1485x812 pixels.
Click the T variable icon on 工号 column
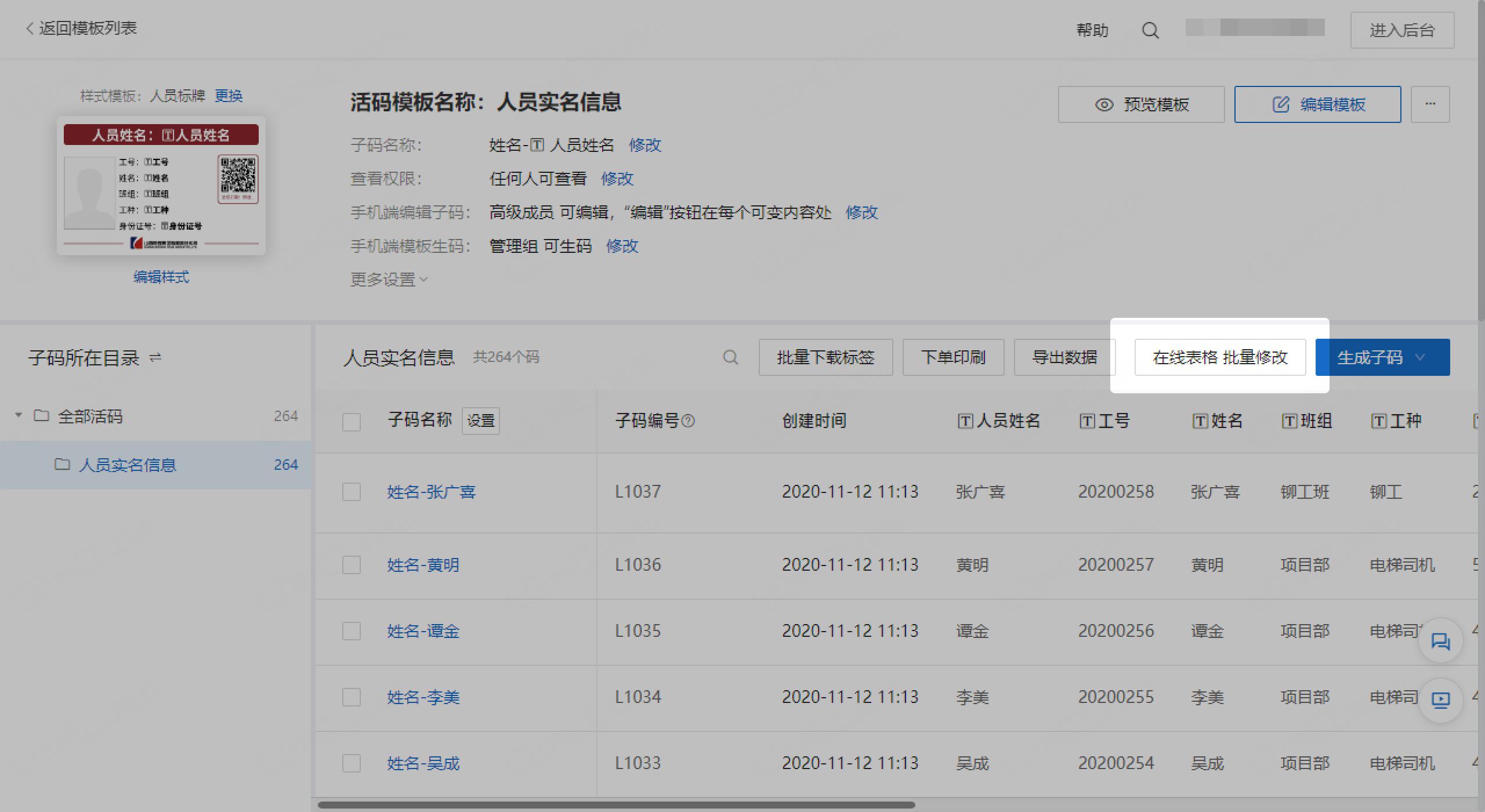click(x=1086, y=421)
